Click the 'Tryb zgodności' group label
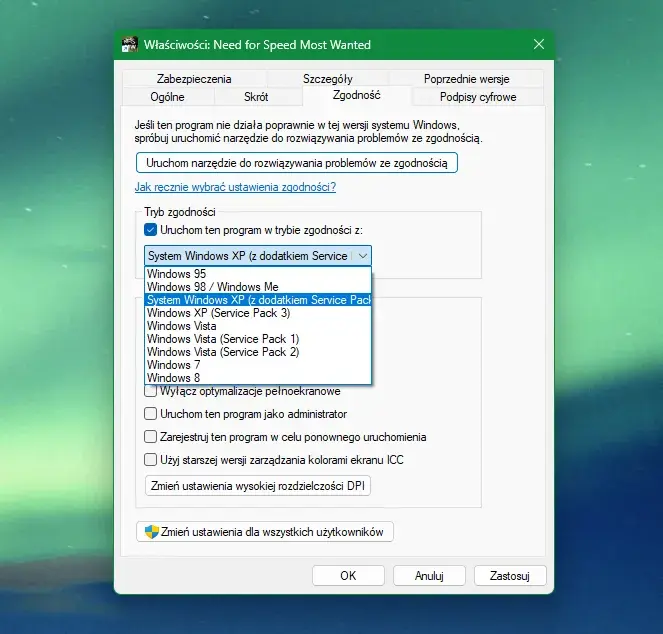Screen dimensions: 663x634 click(x=180, y=212)
